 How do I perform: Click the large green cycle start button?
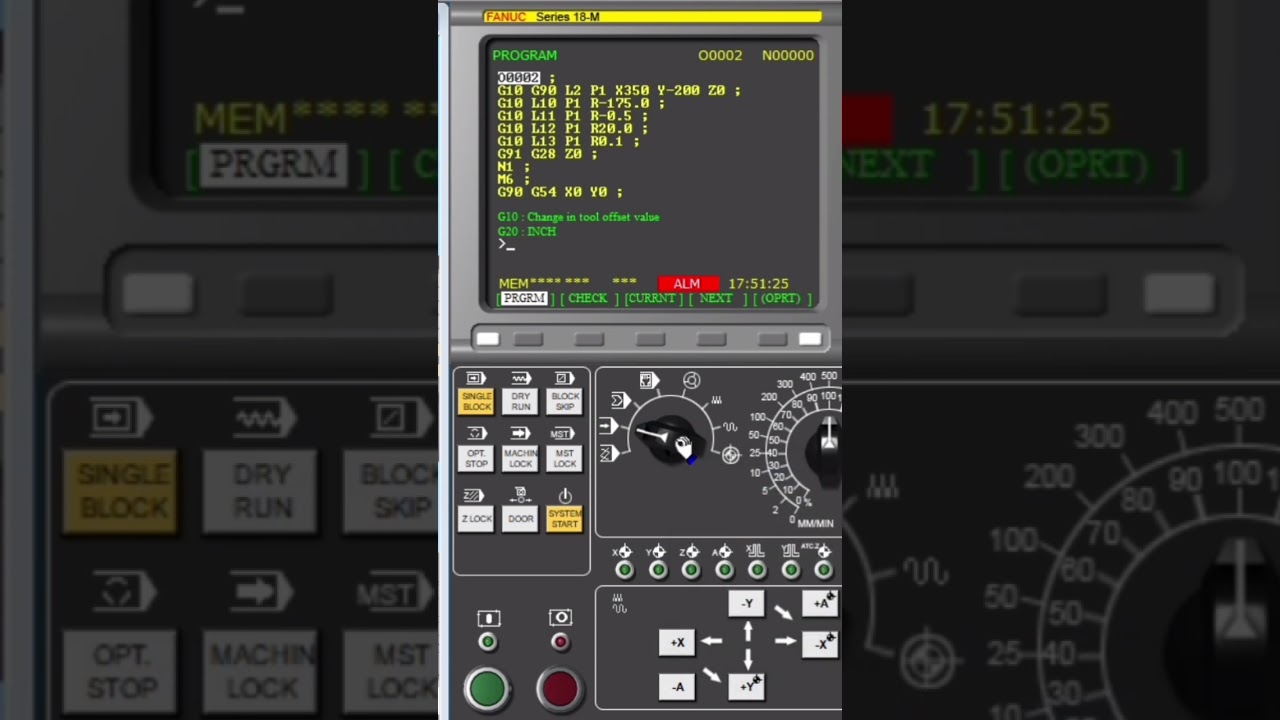tap(488, 689)
